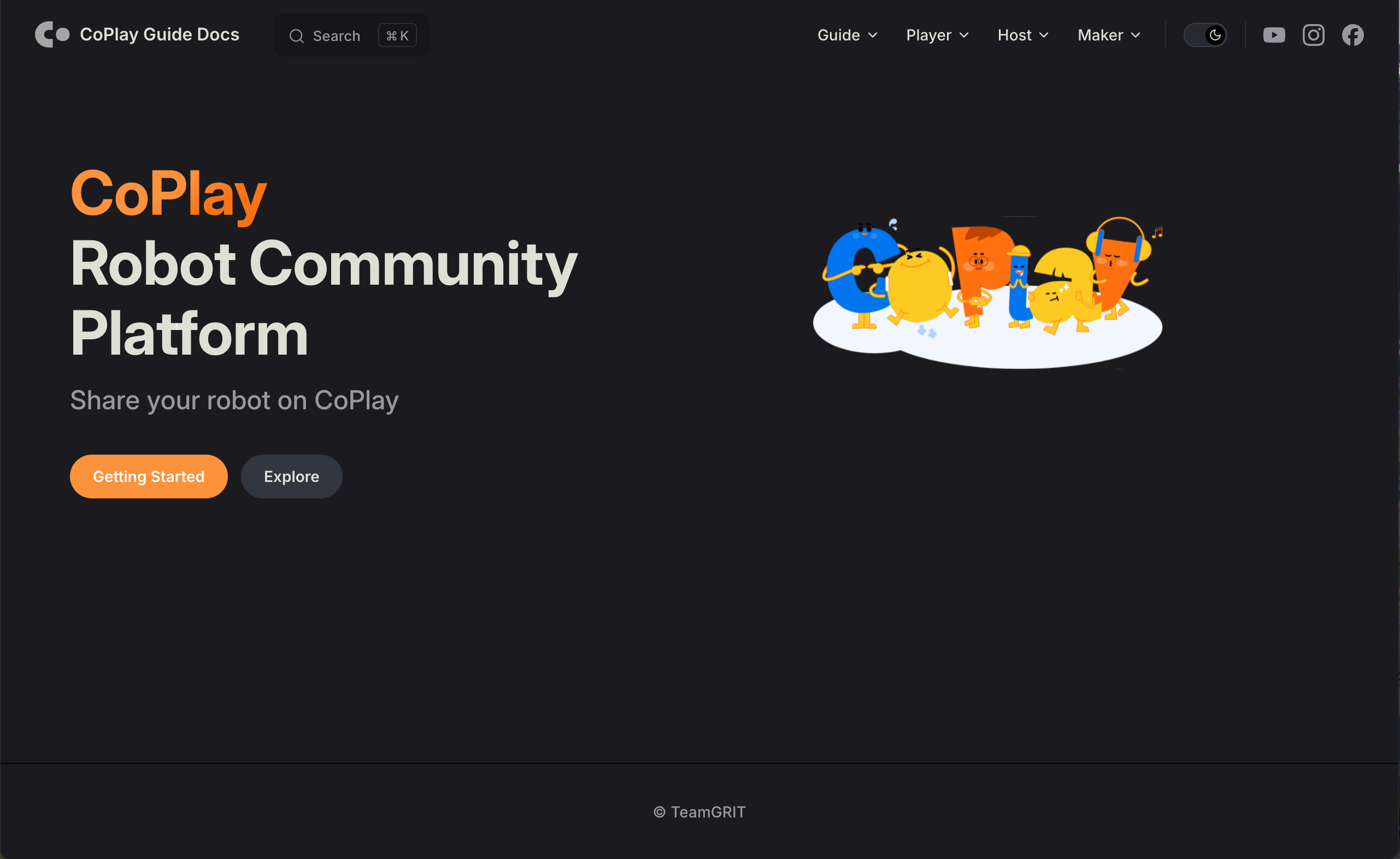
Task: Click the CoPlay characters hero illustration
Action: pyautogui.click(x=987, y=292)
